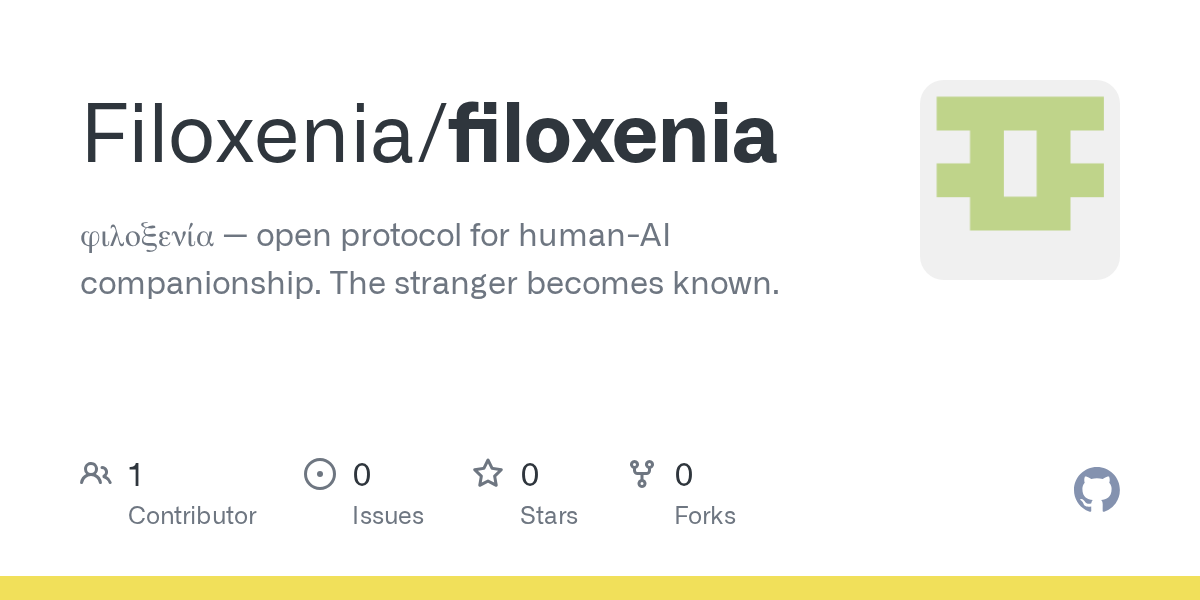
Task: Open the green Filoxenia avatar image
Action: tap(1019, 179)
